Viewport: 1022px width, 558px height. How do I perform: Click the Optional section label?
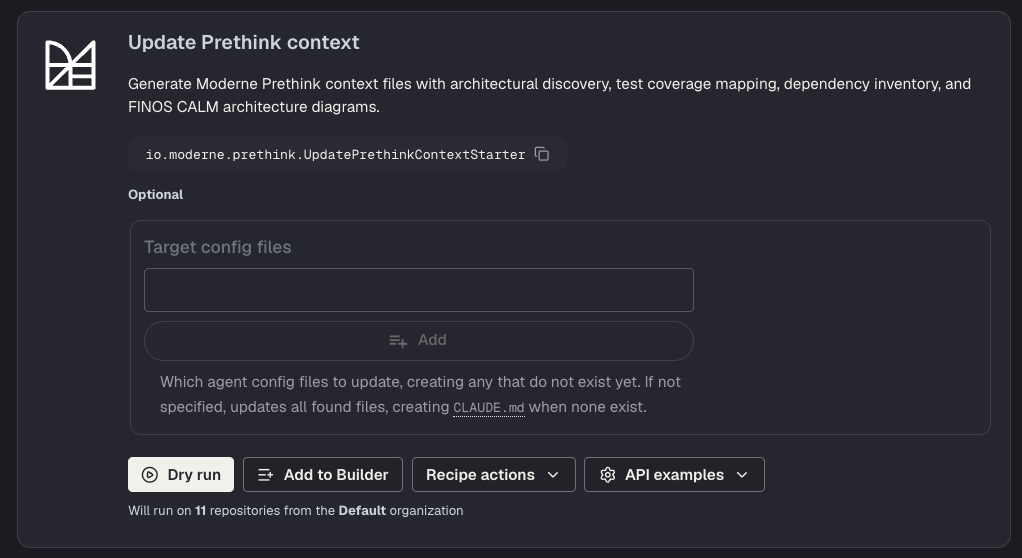tap(156, 194)
